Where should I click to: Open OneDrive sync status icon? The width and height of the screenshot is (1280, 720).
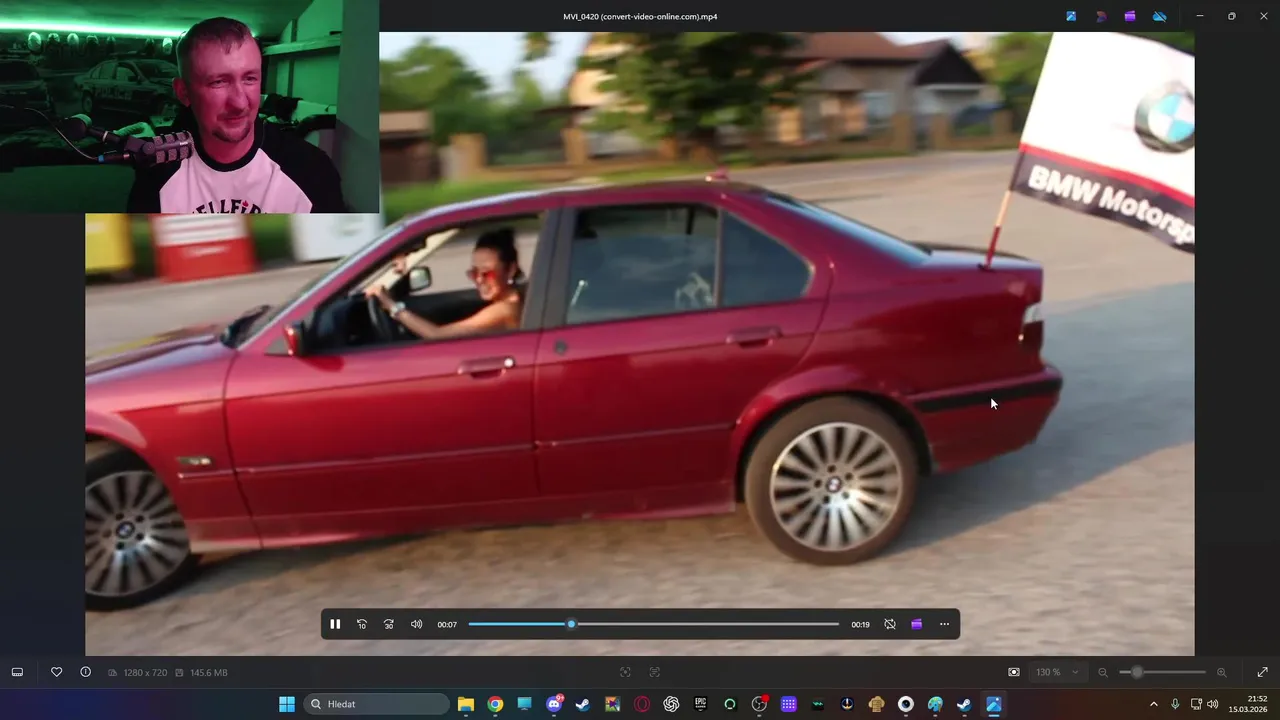click(x=1160, y=16)
